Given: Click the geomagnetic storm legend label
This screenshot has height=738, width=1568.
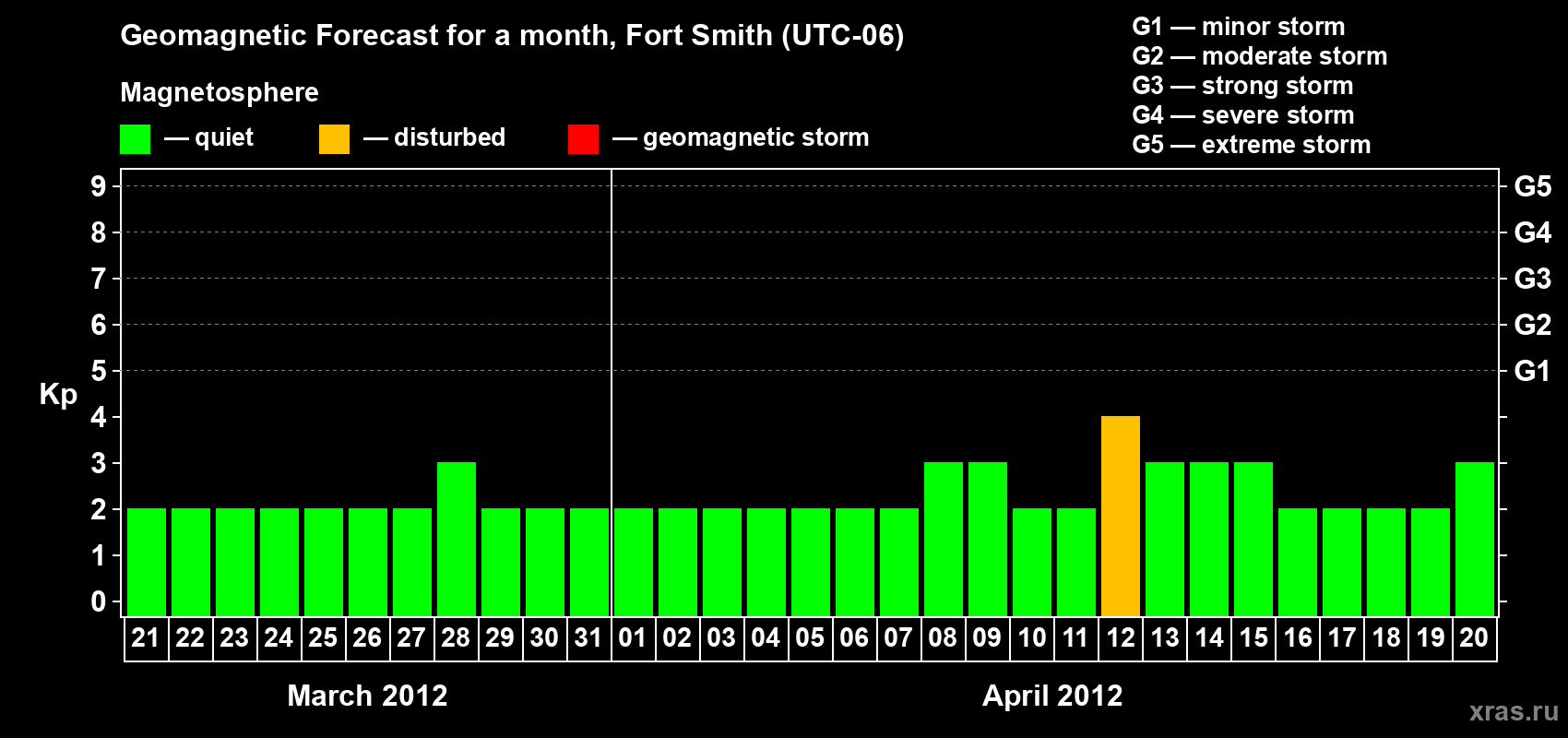Looking at the screenshot, I should click(x=756, y=138).
